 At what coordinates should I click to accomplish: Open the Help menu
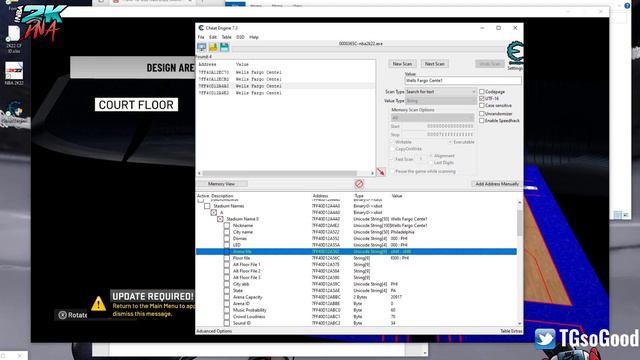click(x=254, y=37)
